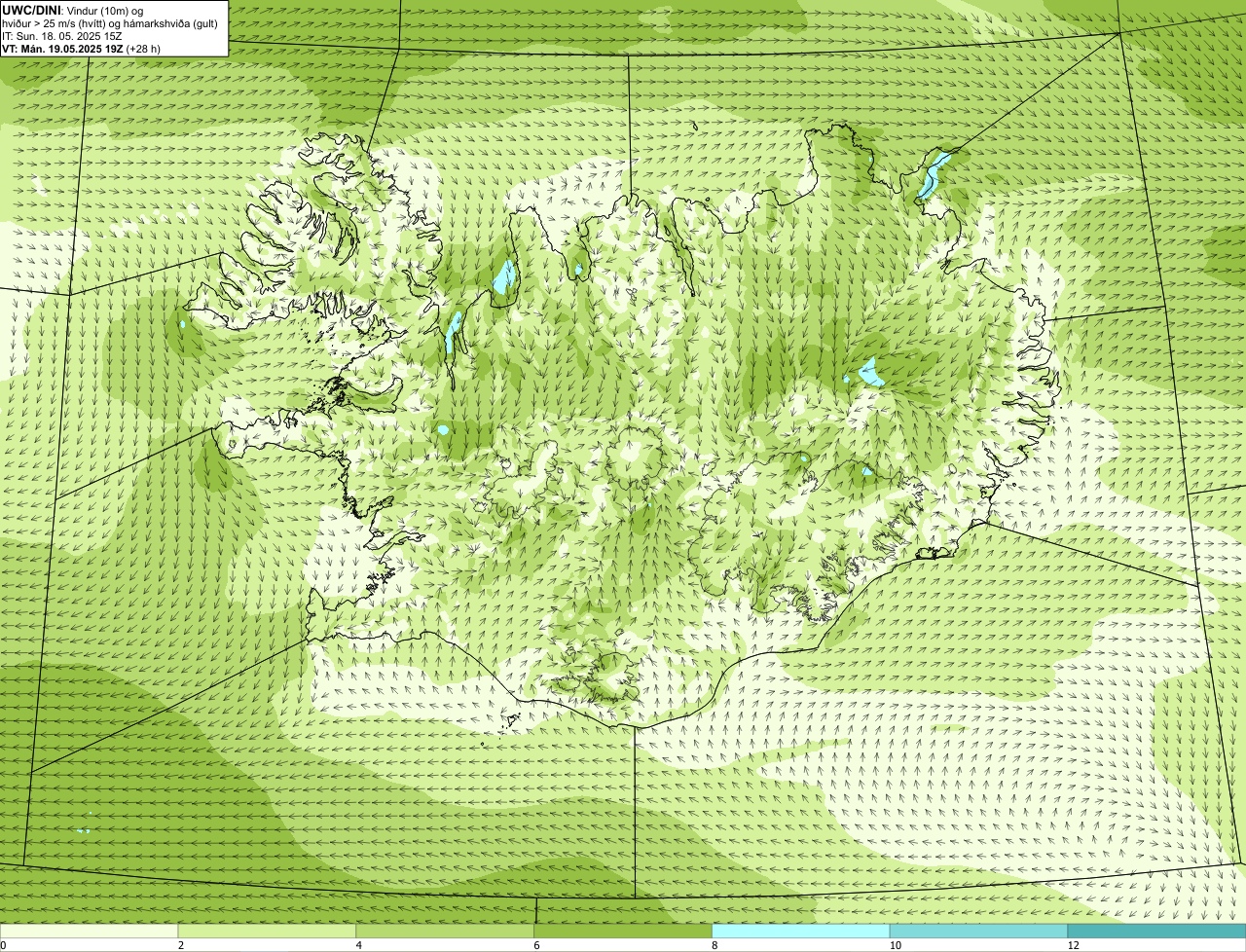The height and width of the screenshot is (952, 1246).
Task: Click the 4–6 m/s green legend swatch
Action: (445, 931)
